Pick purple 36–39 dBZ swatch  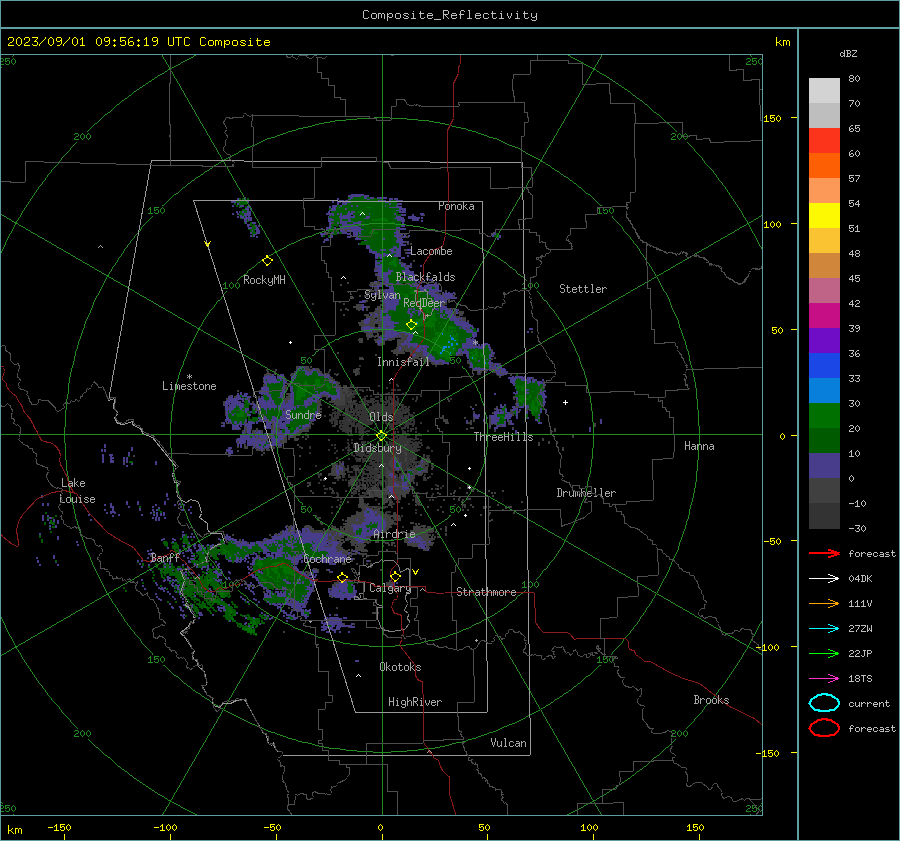(824, 340)
